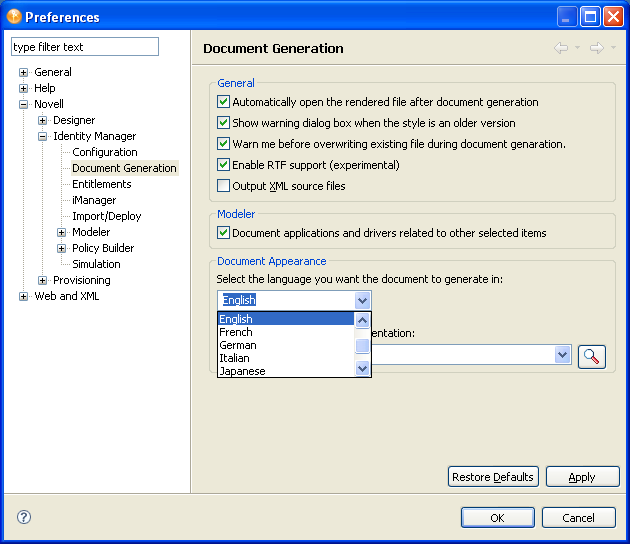This screenshot has height=544, width=630.
Task: Expand the Policy Builder tree node
Action: coord(62,248)
